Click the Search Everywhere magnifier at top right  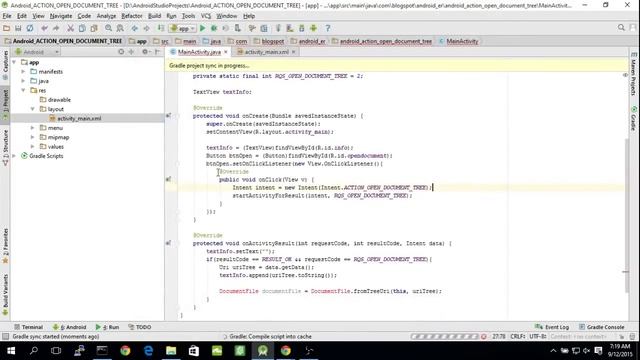[x=621, y=28]
